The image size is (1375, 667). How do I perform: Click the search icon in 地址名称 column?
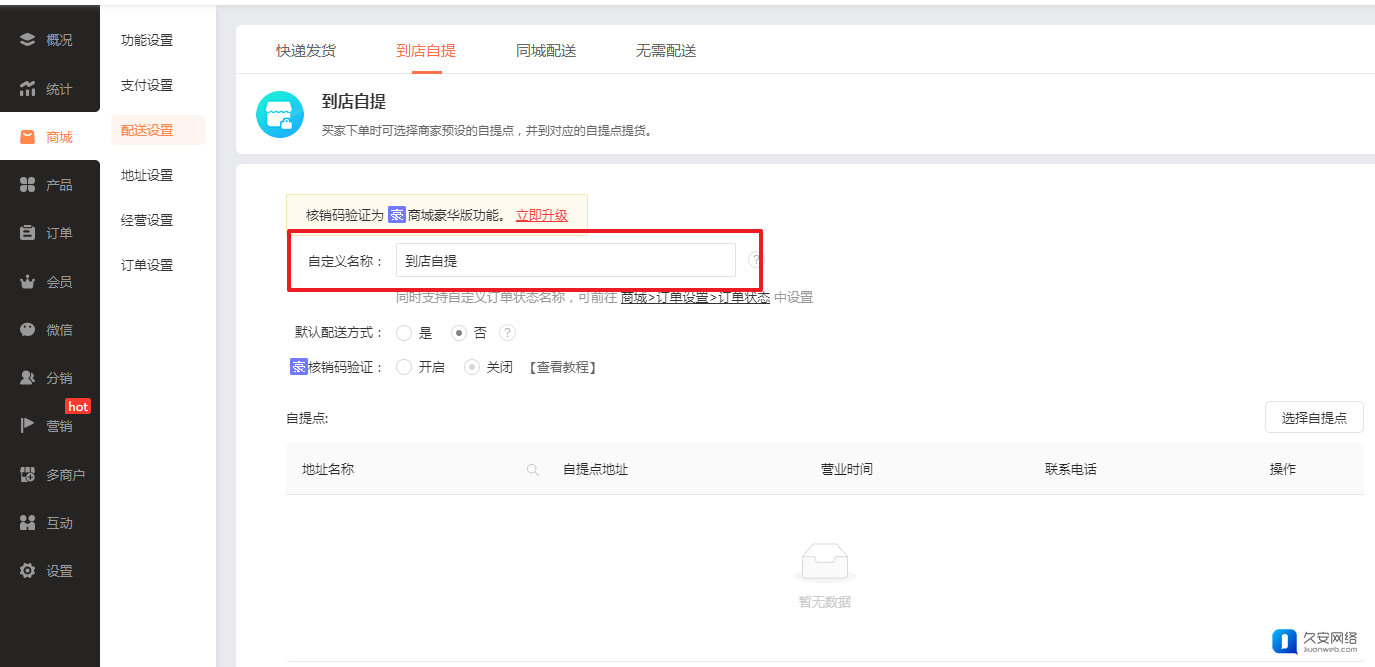(x=533, y=470)
